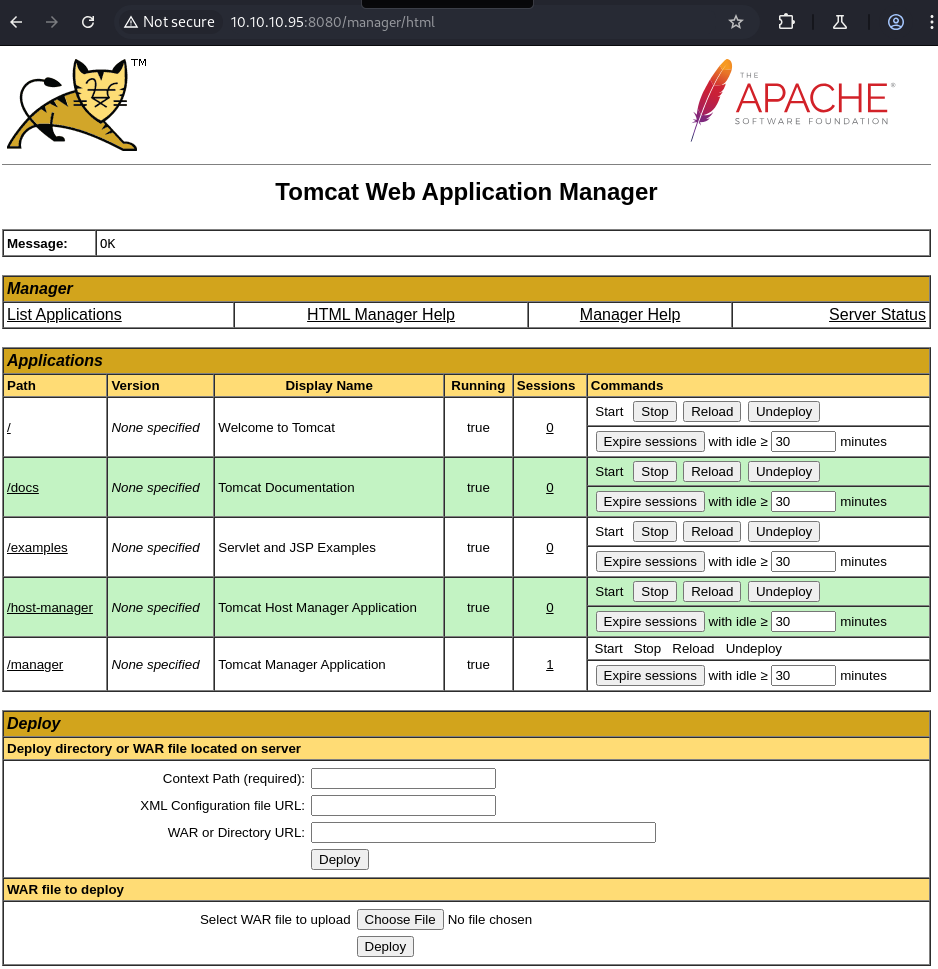Reload the Tomcat Host Manager Application

712,591
